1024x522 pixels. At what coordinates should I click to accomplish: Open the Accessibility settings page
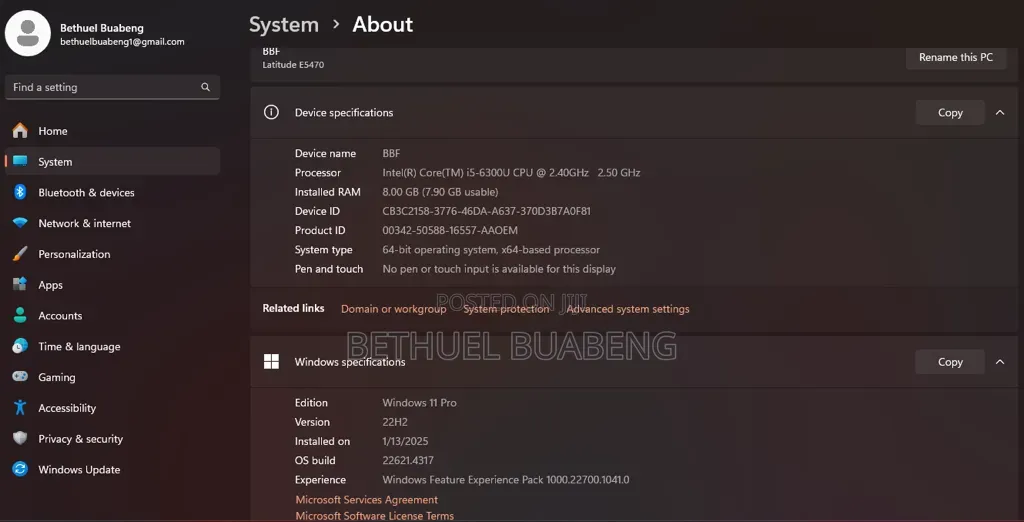[112, 408]
